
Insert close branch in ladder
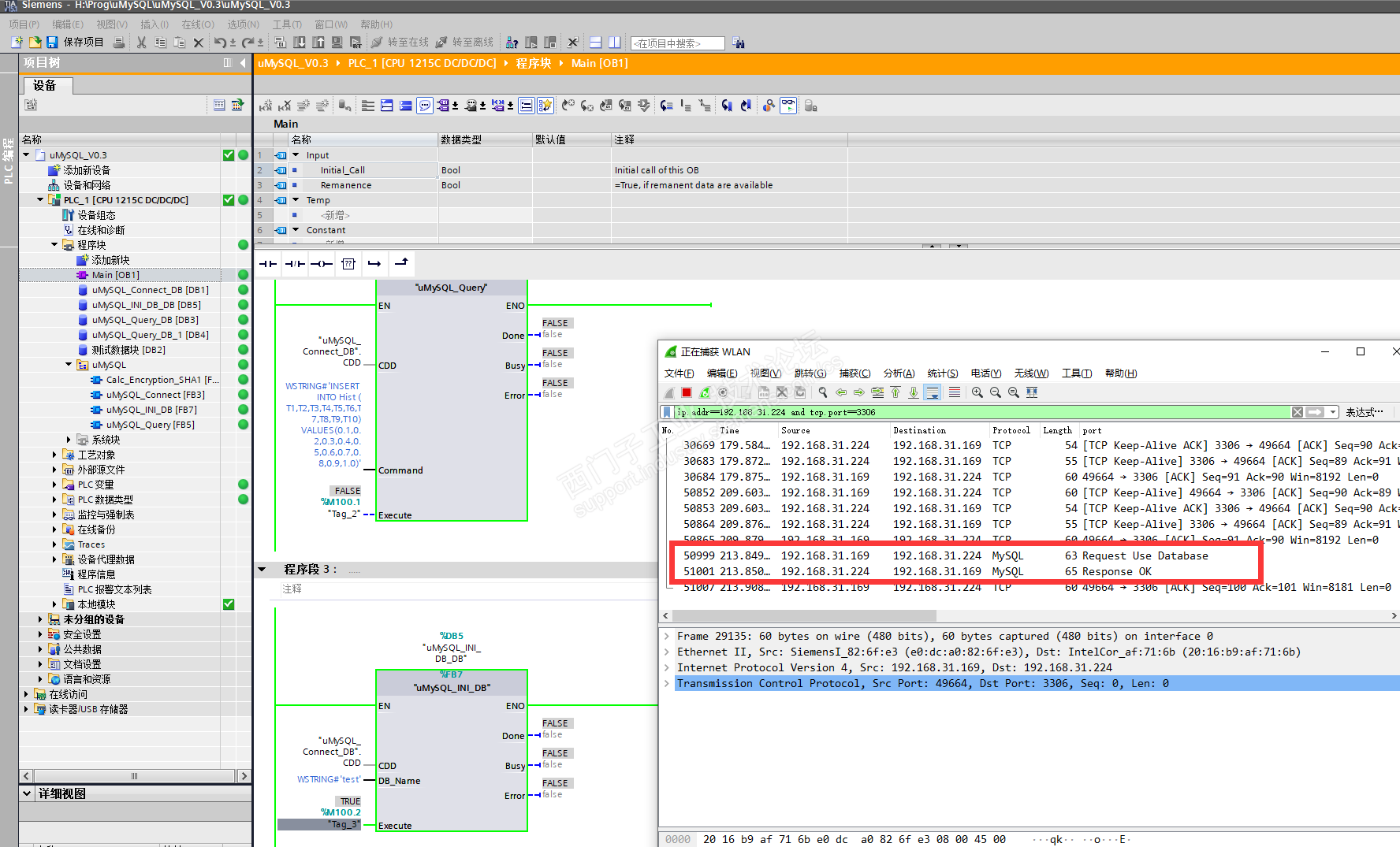point(401,264)
